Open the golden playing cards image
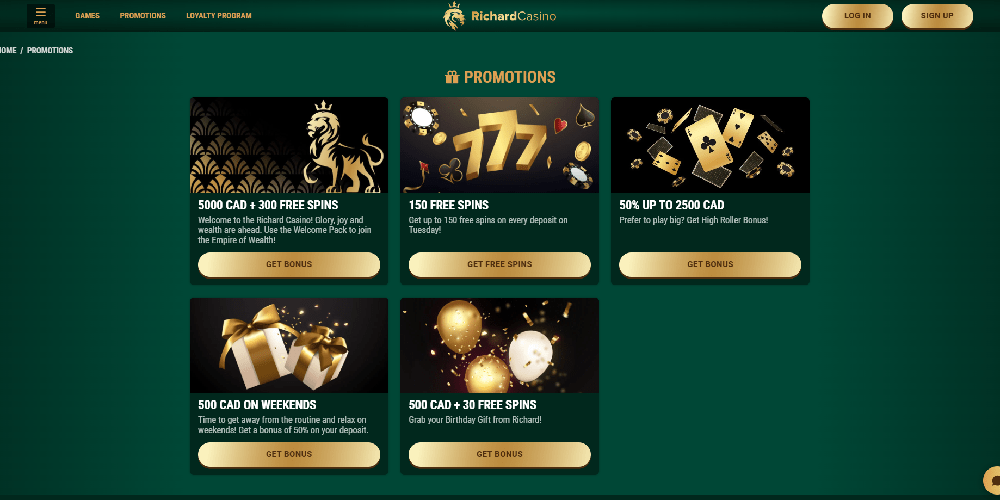Viewport: 1000px width, 500px height. (710, 145)
